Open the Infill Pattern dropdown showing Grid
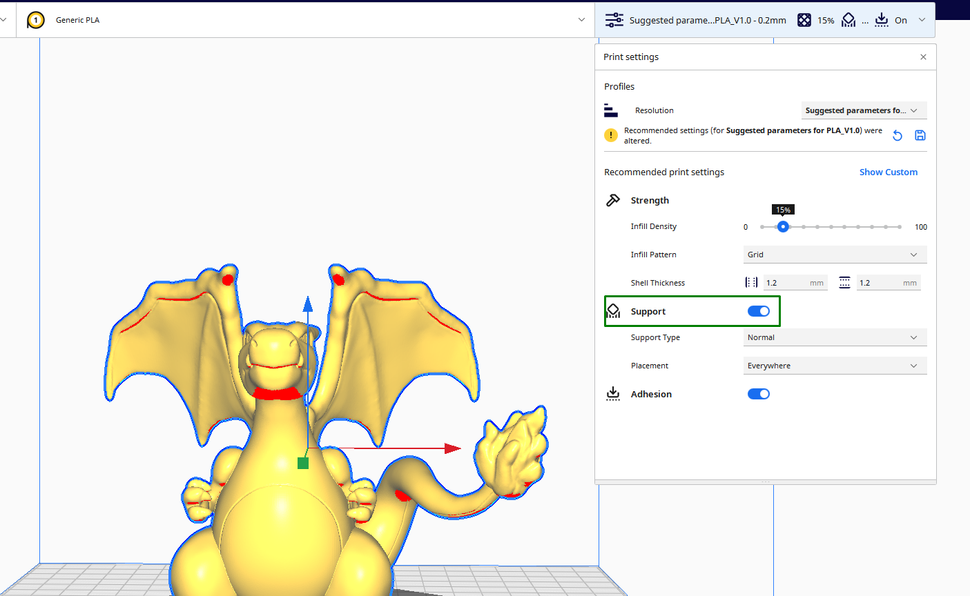970x596 pixels. pyautogui.click(x=834, y=254)
